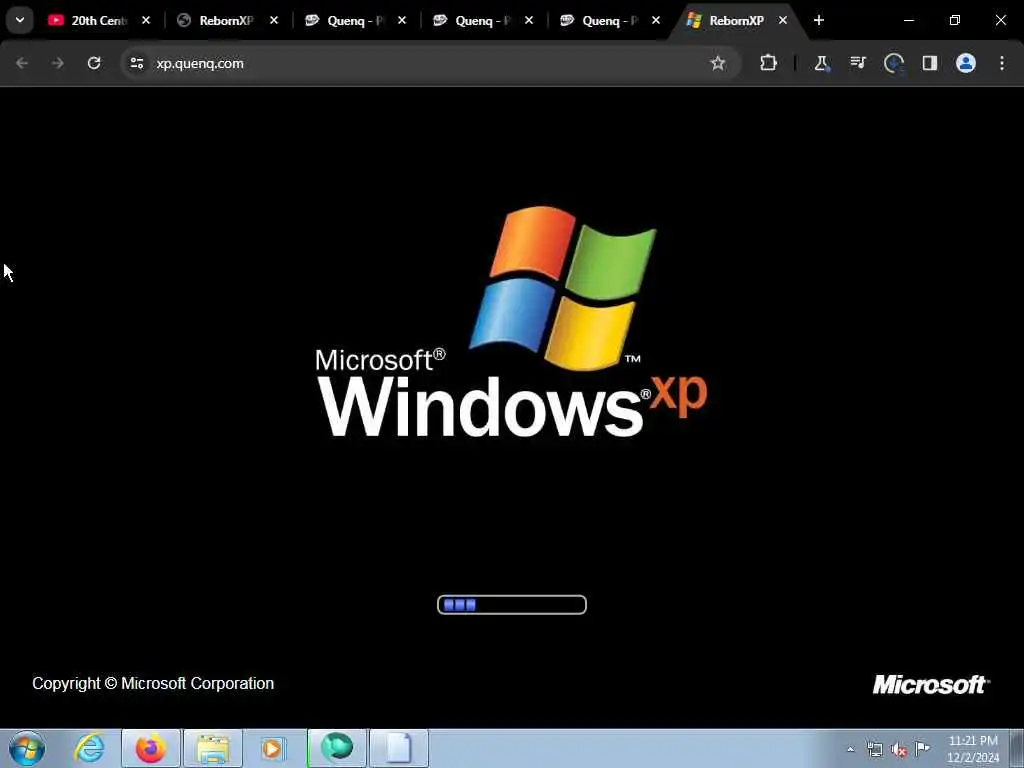Click the Show desktop strip
Image resolution: width=1024 pixels, height=768 pixels.
[x=1017, y=748]
